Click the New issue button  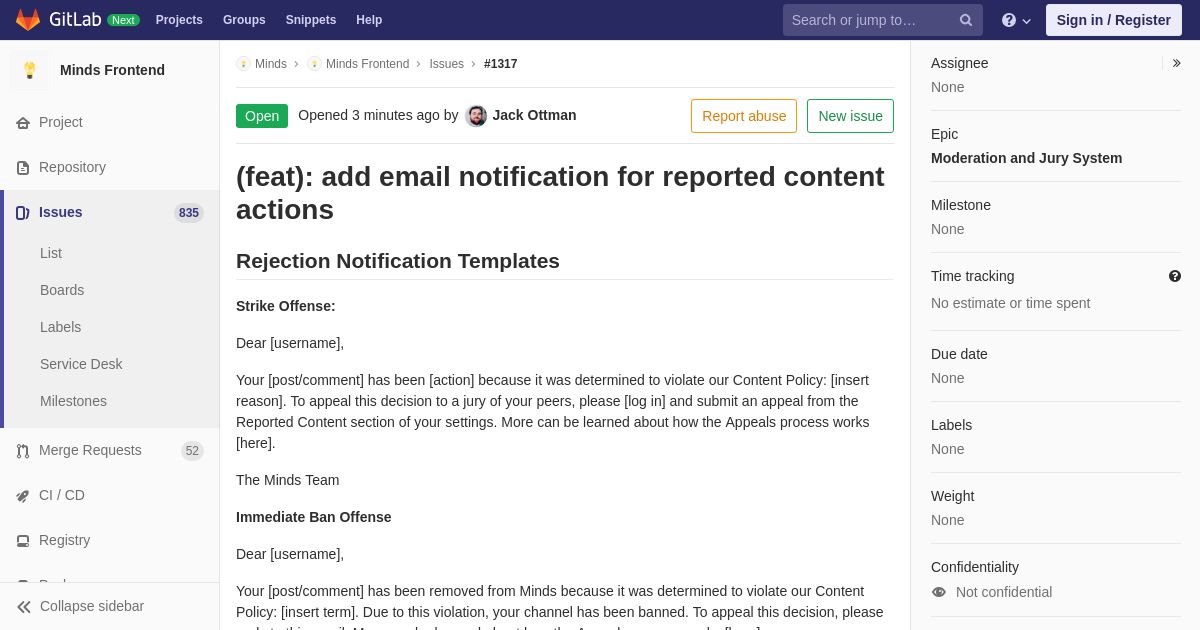(x=850, y=116)
